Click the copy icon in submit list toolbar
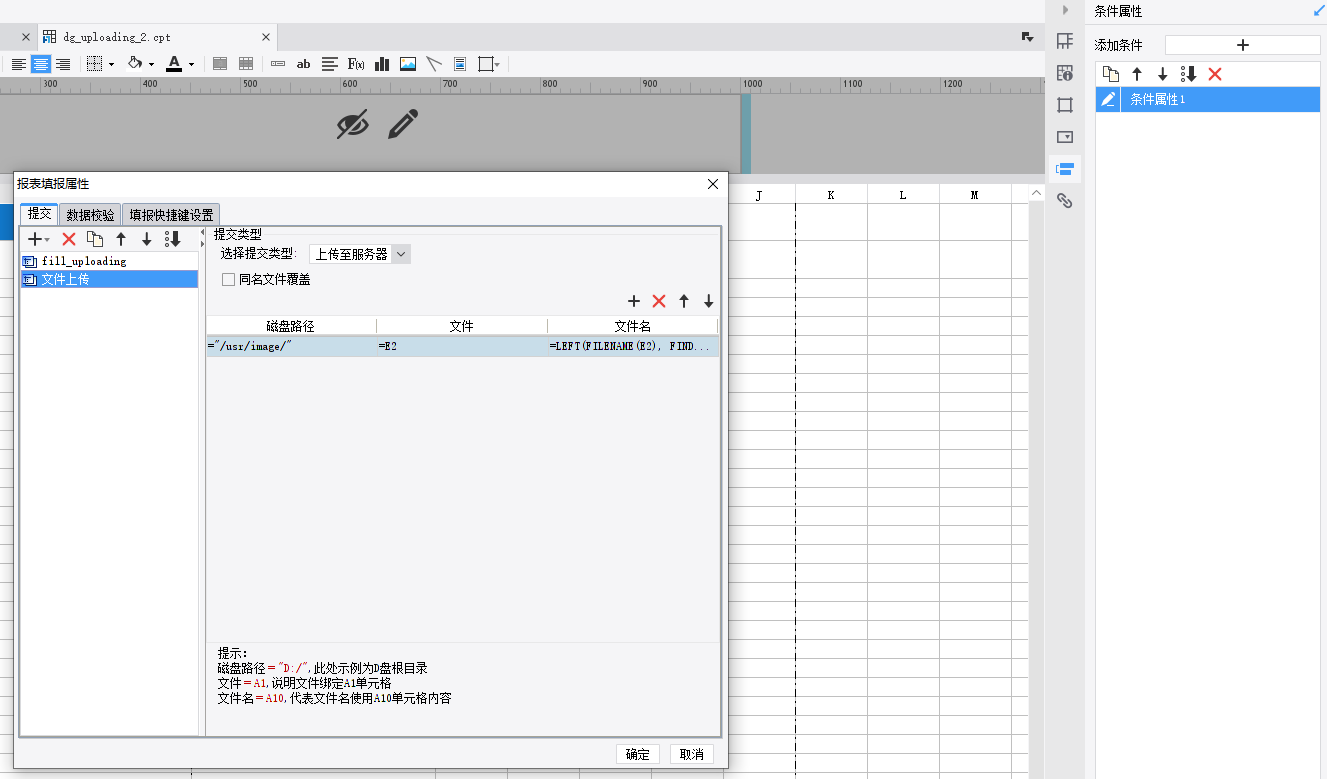The width and height of the screenshot is (1327, 779). (95, 239)
